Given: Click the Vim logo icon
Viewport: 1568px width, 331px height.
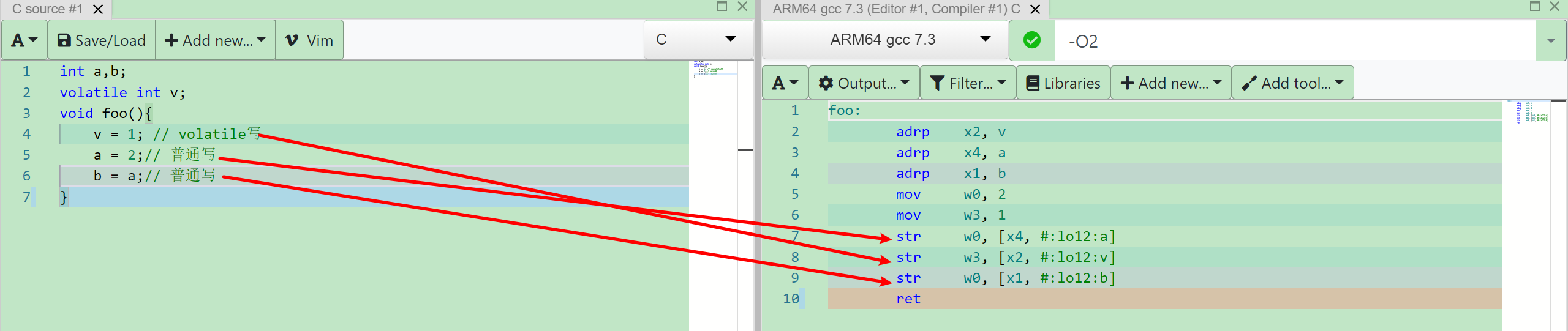Looking at the screenshot, I should coord(292,40).
